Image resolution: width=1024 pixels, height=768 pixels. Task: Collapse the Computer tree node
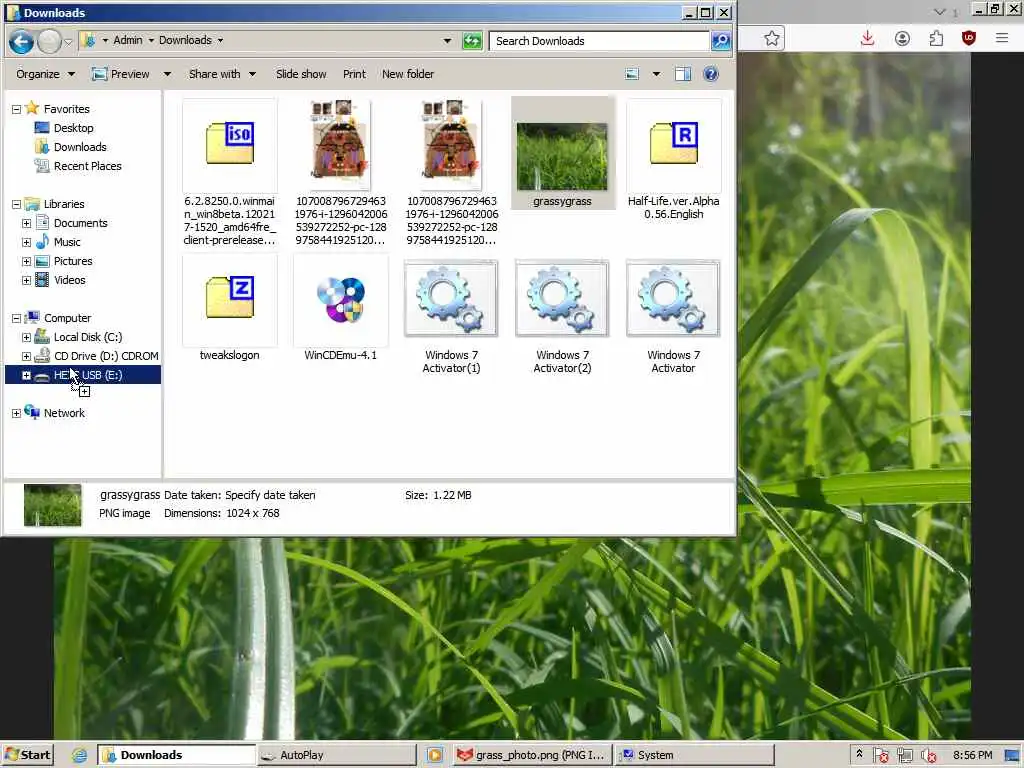click(16, 319)
